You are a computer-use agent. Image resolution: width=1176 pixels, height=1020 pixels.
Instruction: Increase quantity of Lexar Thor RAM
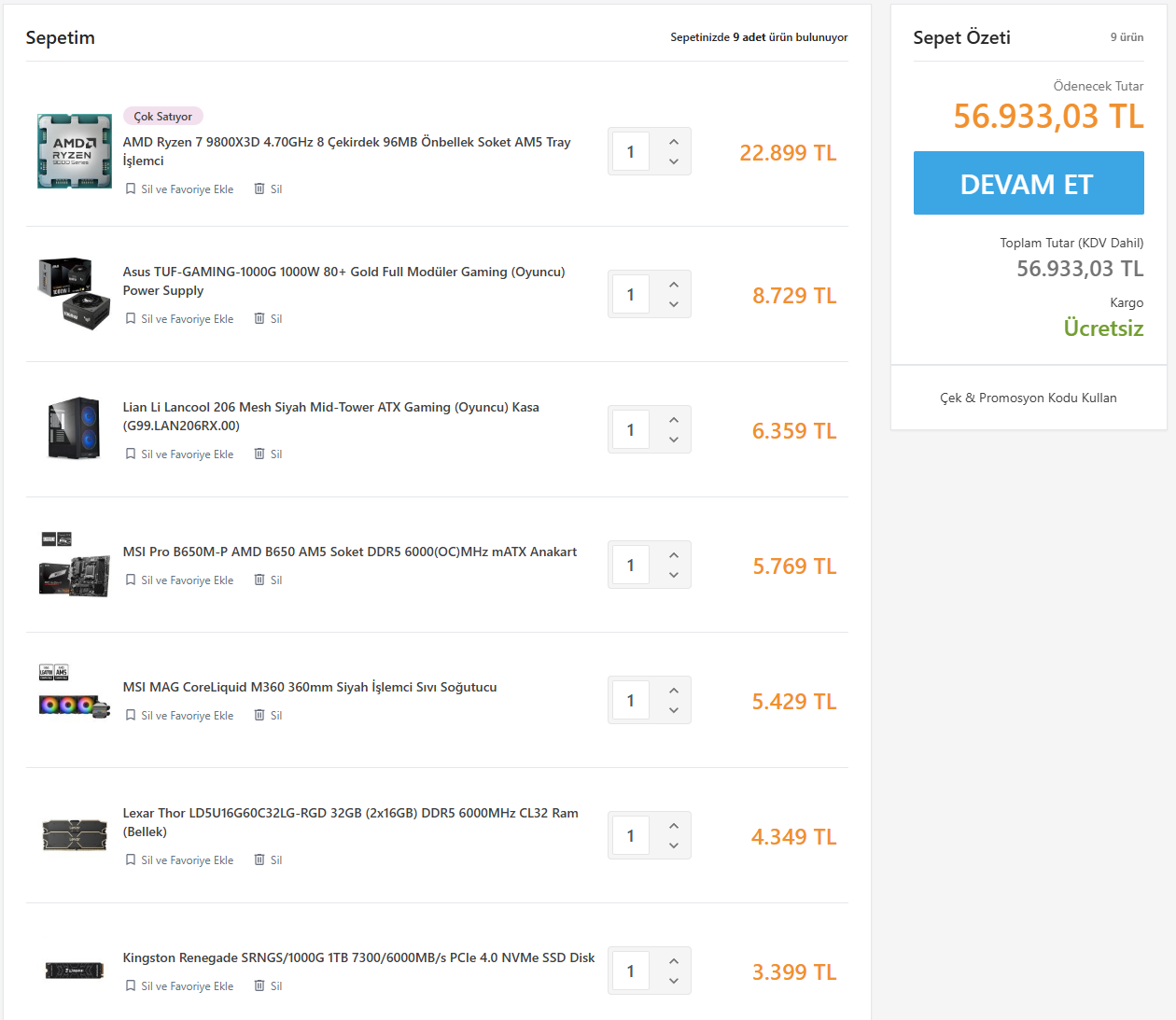tap(674, 826)
